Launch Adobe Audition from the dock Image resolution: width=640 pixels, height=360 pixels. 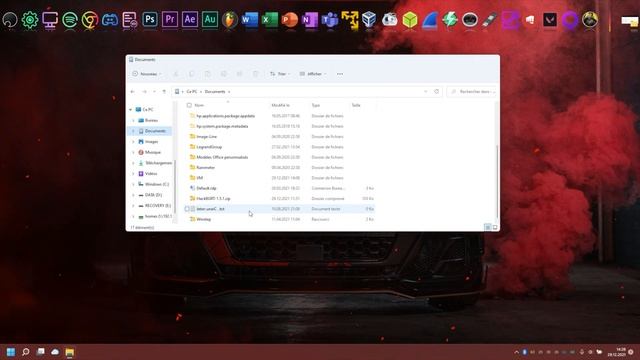pos(210,20)
